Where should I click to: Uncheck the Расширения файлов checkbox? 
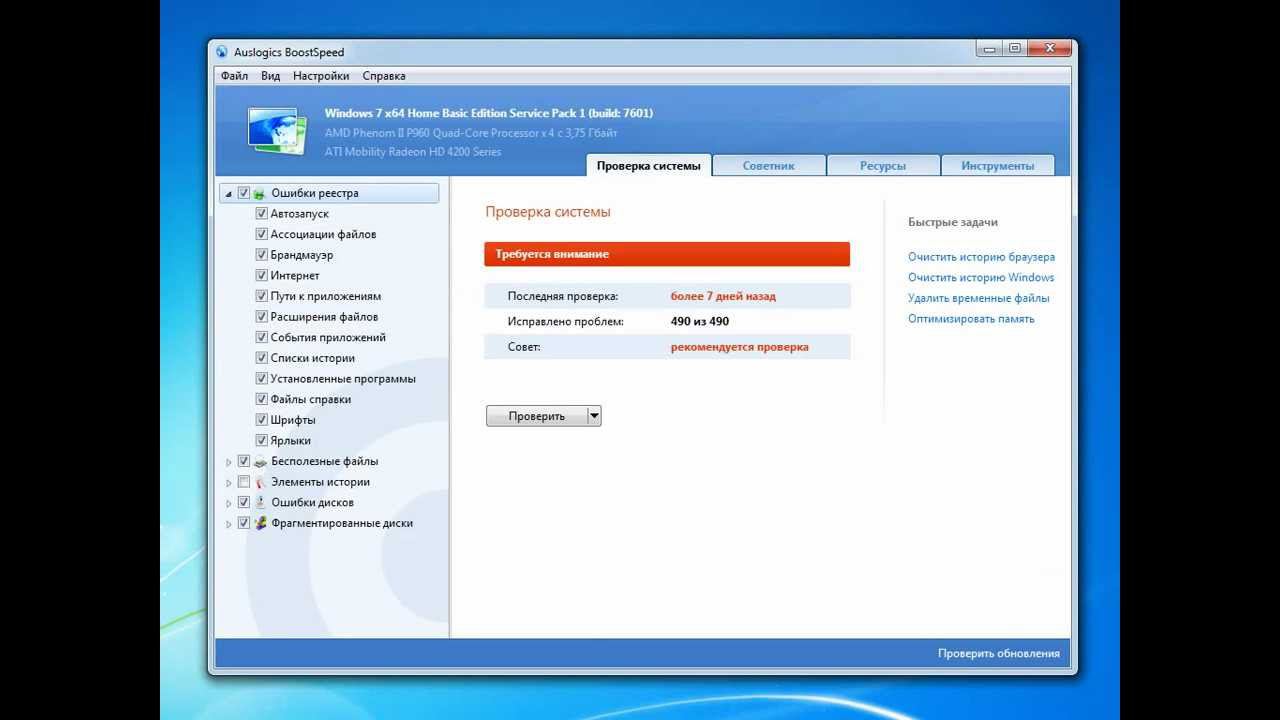click(x=262, y=317)
